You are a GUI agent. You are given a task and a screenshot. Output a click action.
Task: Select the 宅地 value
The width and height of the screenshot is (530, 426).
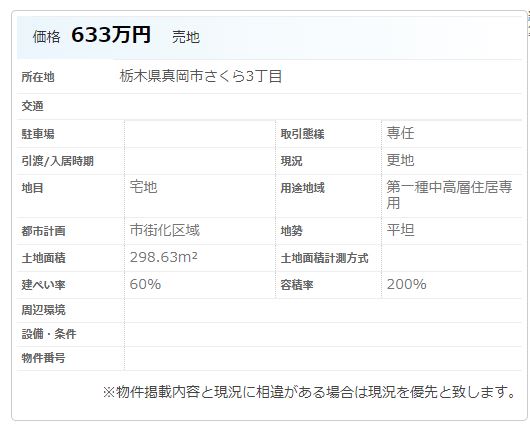(144, 187)
